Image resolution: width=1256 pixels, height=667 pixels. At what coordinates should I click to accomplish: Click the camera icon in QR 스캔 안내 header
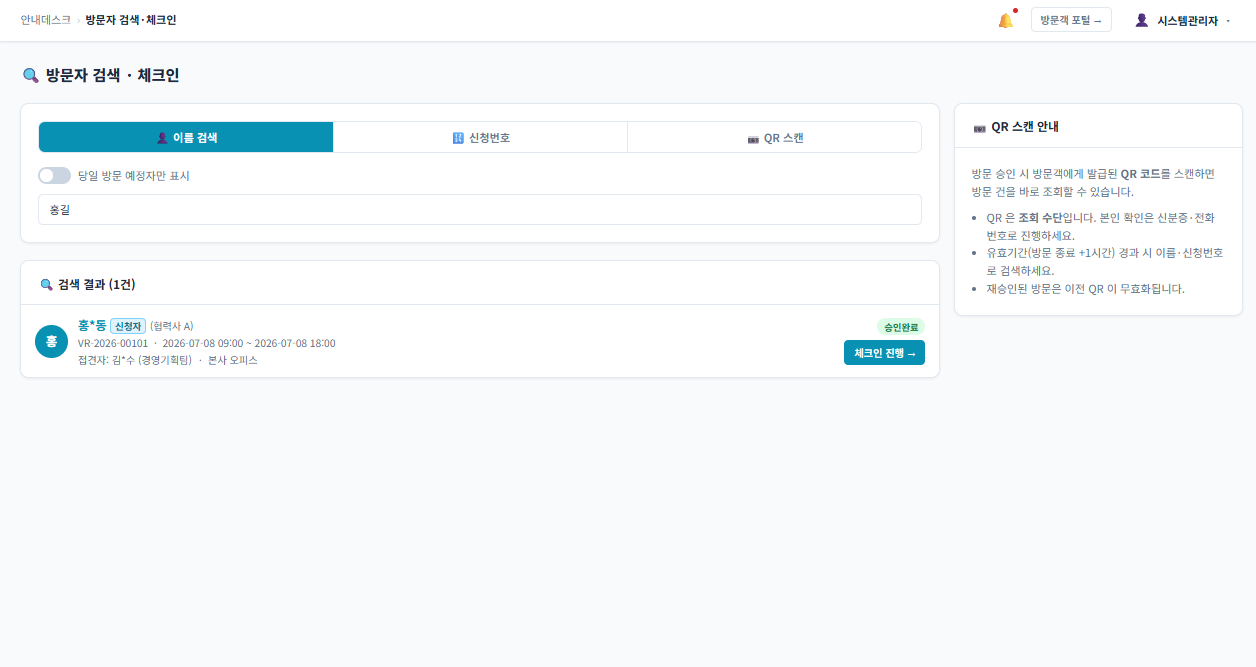click(979, 127)
